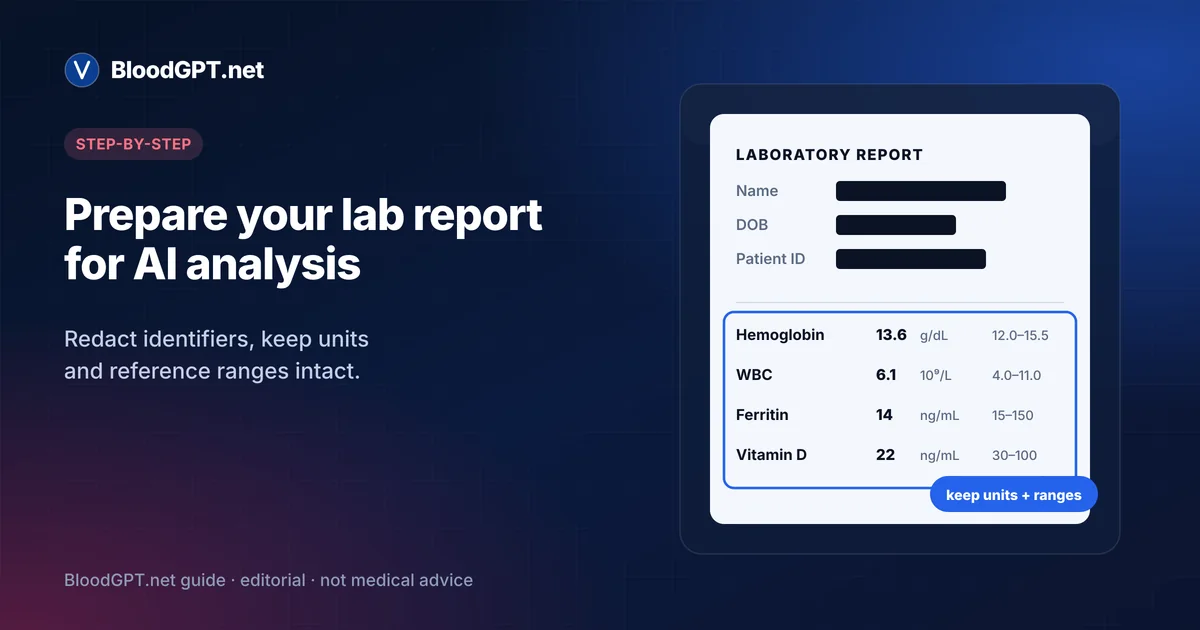Select the Vitamin D row label

(771, 455)
